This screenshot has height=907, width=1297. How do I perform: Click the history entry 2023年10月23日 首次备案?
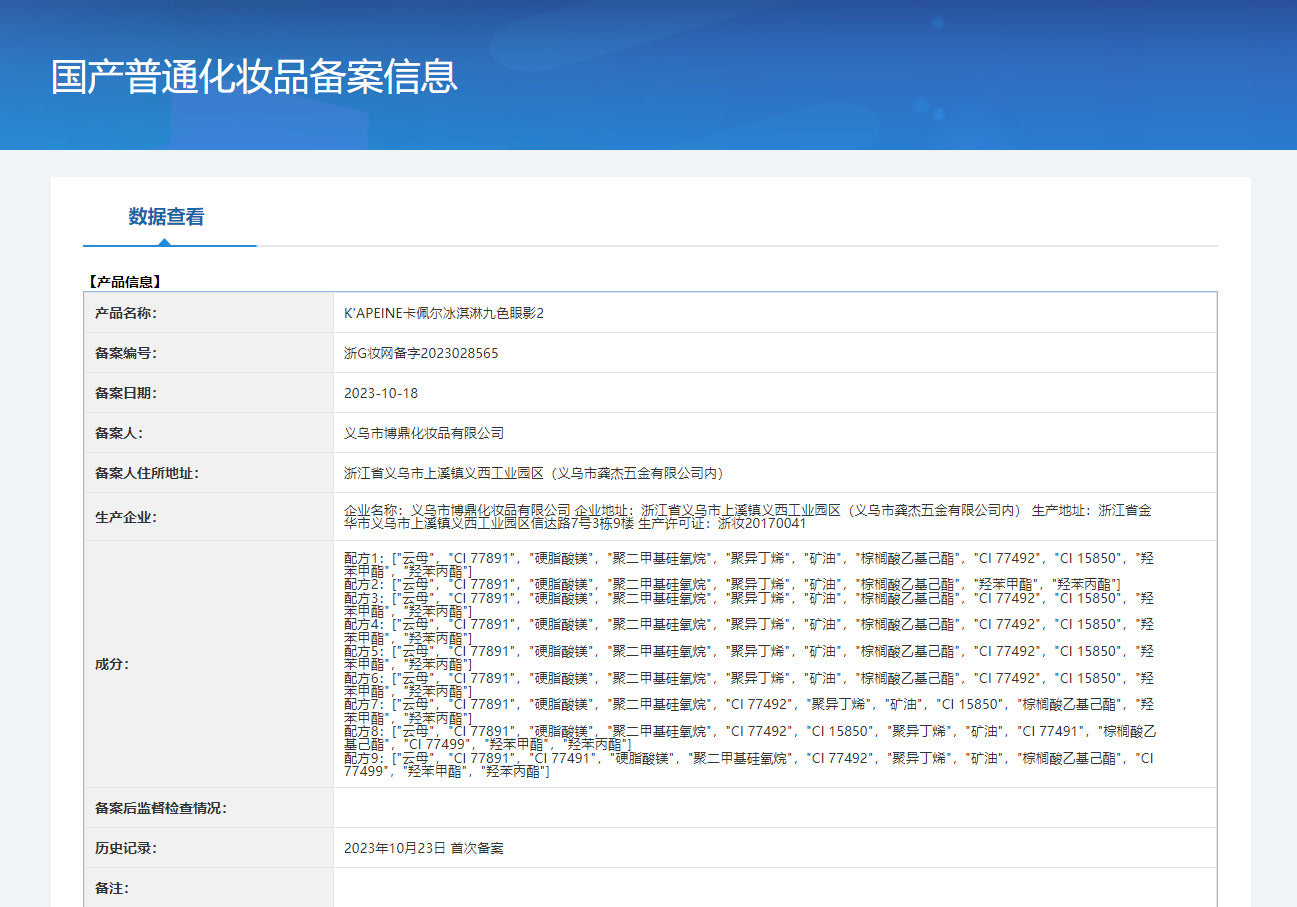[x=423, y=848]
